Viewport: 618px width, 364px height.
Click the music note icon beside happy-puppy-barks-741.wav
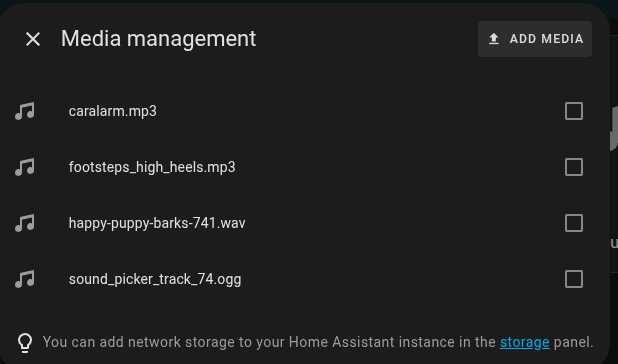25,223
